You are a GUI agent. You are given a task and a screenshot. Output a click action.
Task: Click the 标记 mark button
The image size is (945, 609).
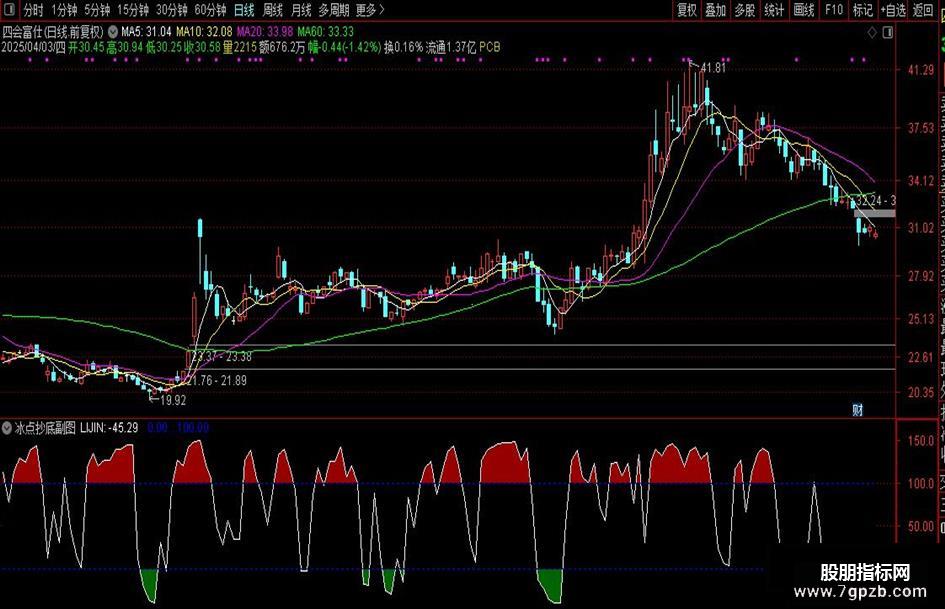[862, 10]
